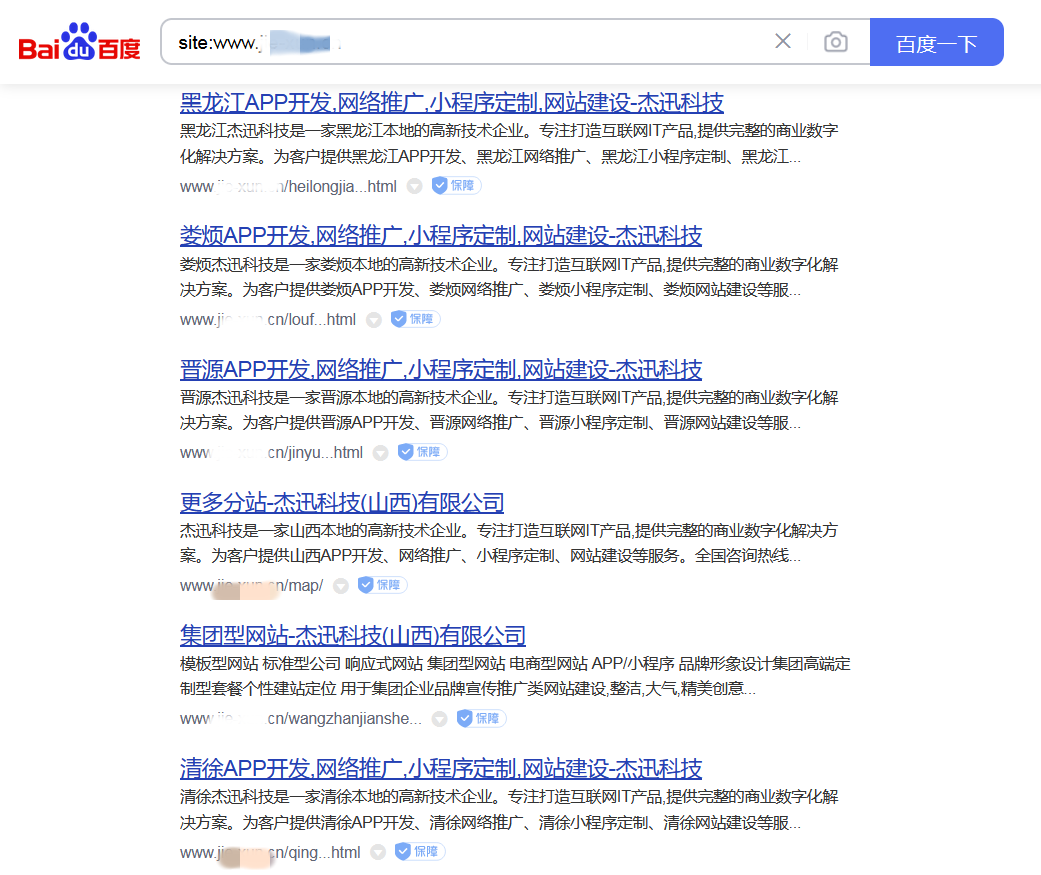The image size is (1041, 875).
Task: Click the shield verification badge on the 清徐 result
Action: coord(419,851)
